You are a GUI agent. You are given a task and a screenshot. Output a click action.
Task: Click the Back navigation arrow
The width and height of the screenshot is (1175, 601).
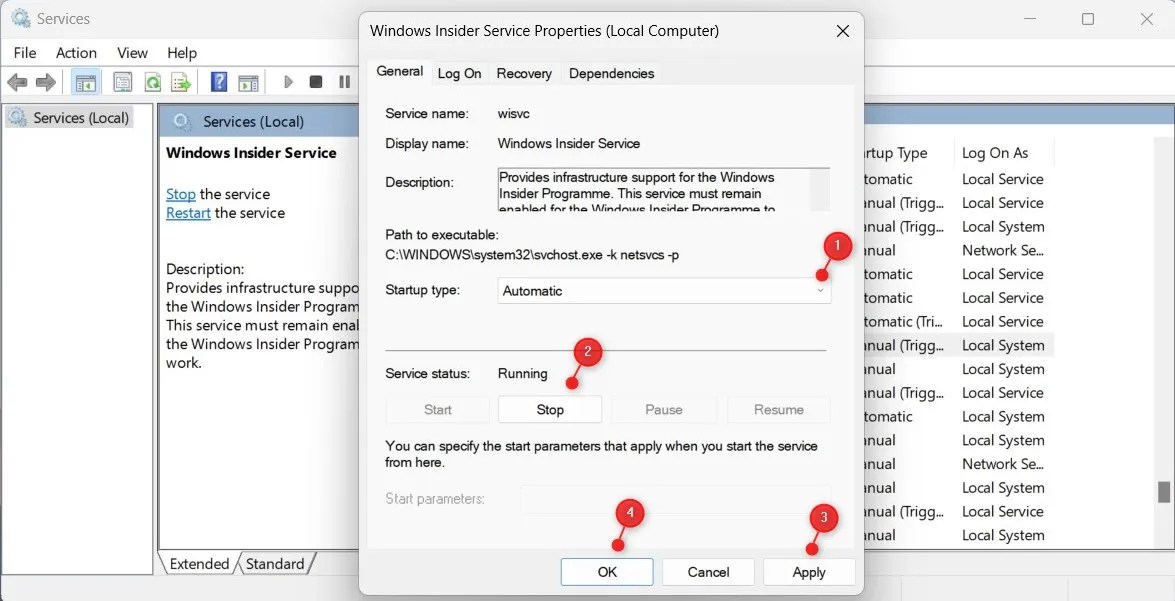(x=17, y=82)
